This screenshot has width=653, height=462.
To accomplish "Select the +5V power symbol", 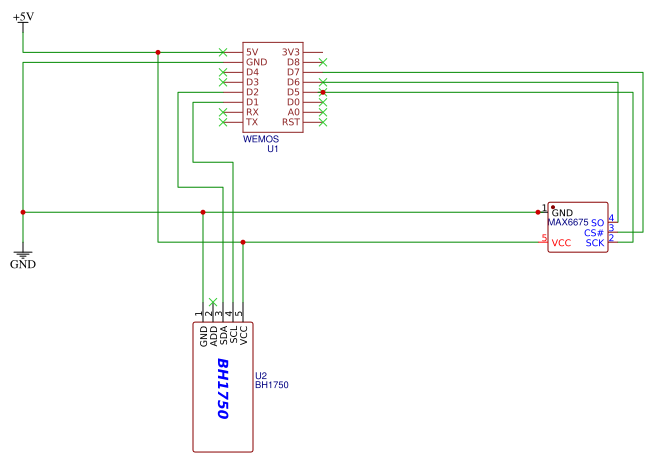I will (23, 22).
